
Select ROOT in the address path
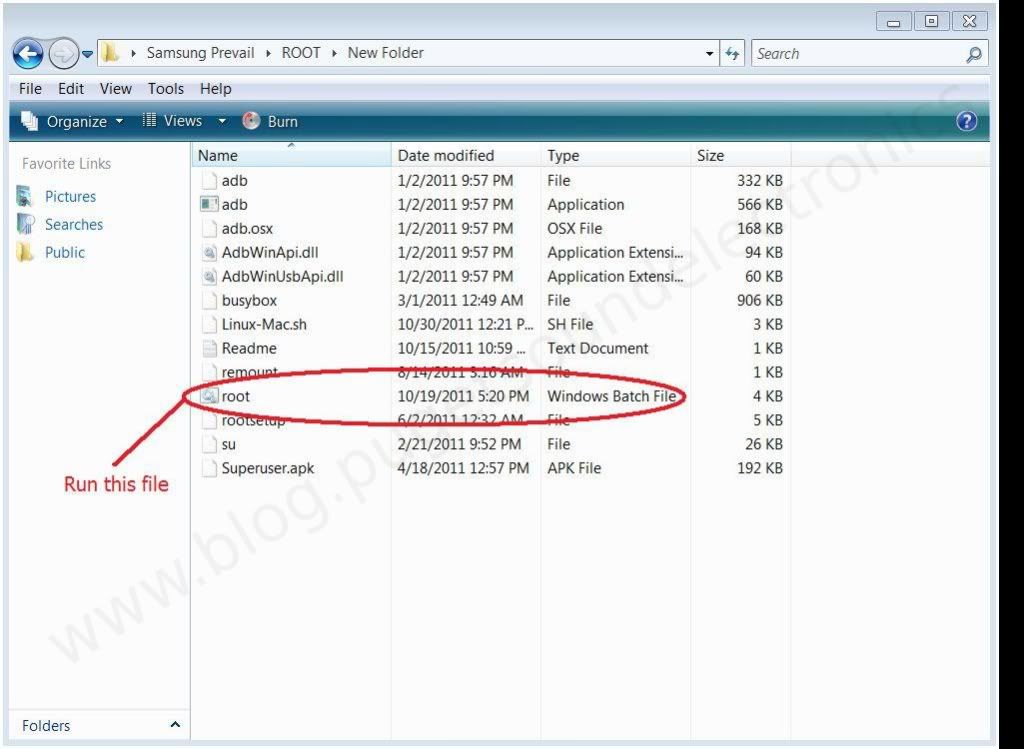300,53
